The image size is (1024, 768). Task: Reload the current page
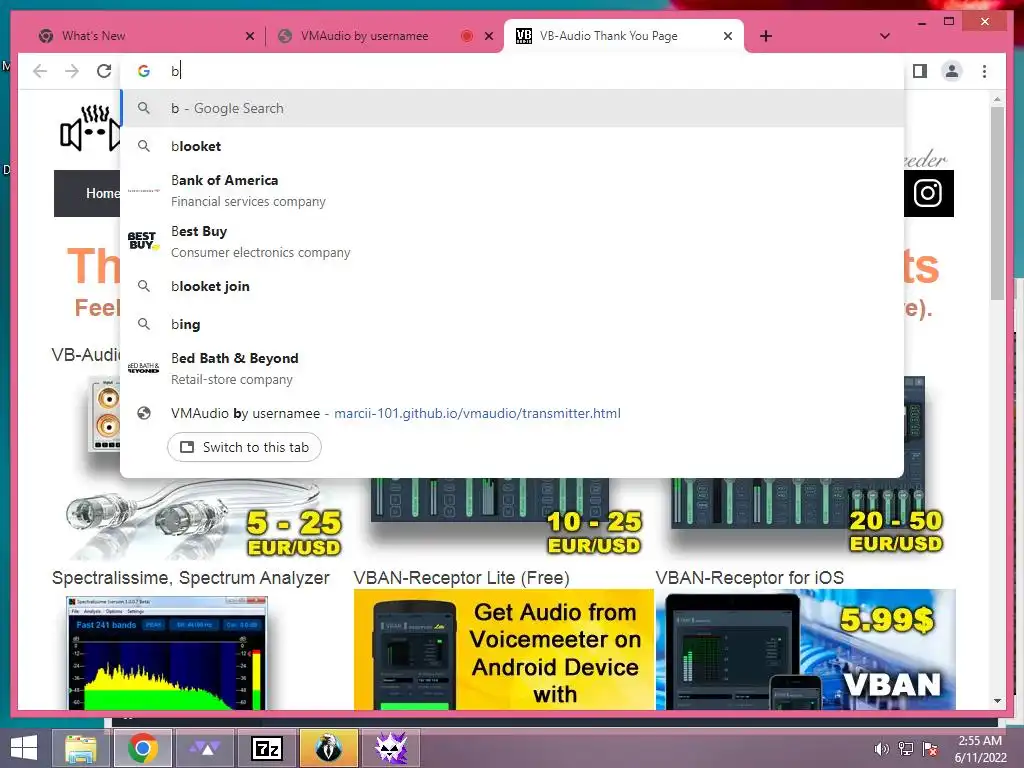click(104, 71)
